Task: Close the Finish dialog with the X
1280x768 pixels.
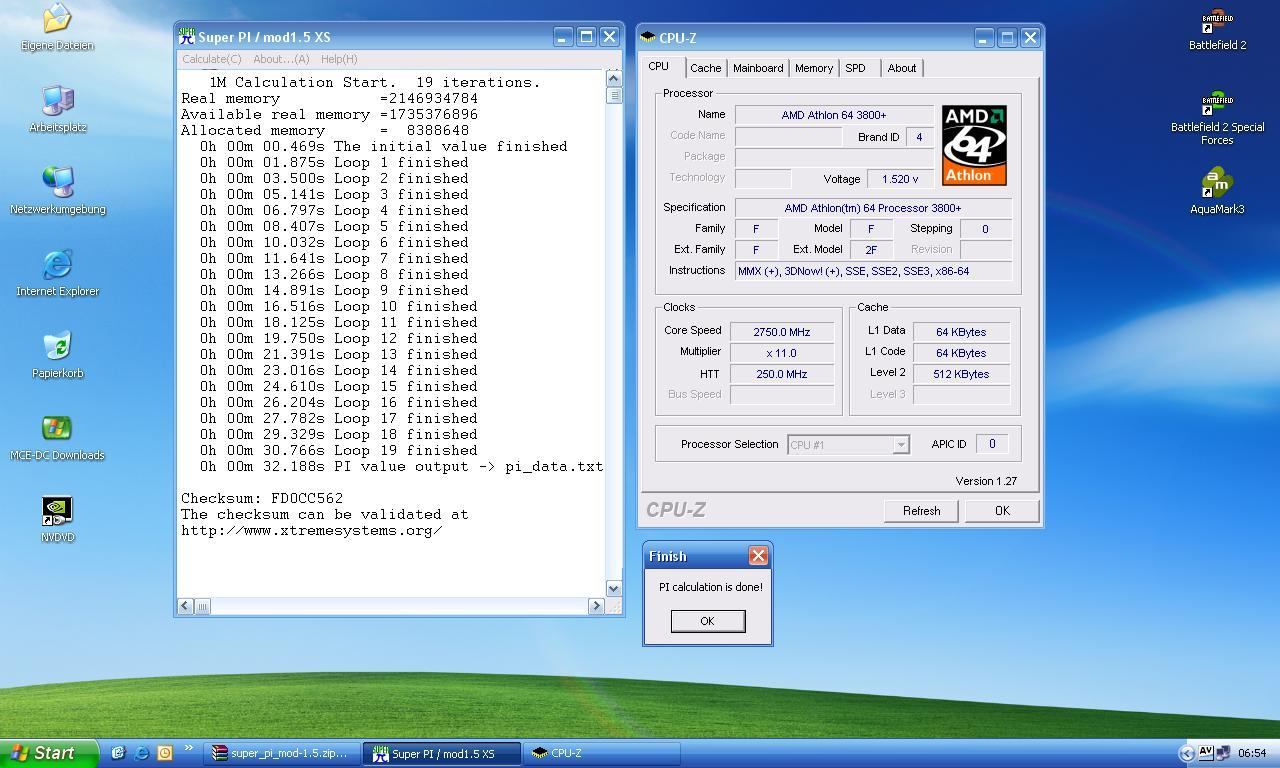Action: [758, 556]
